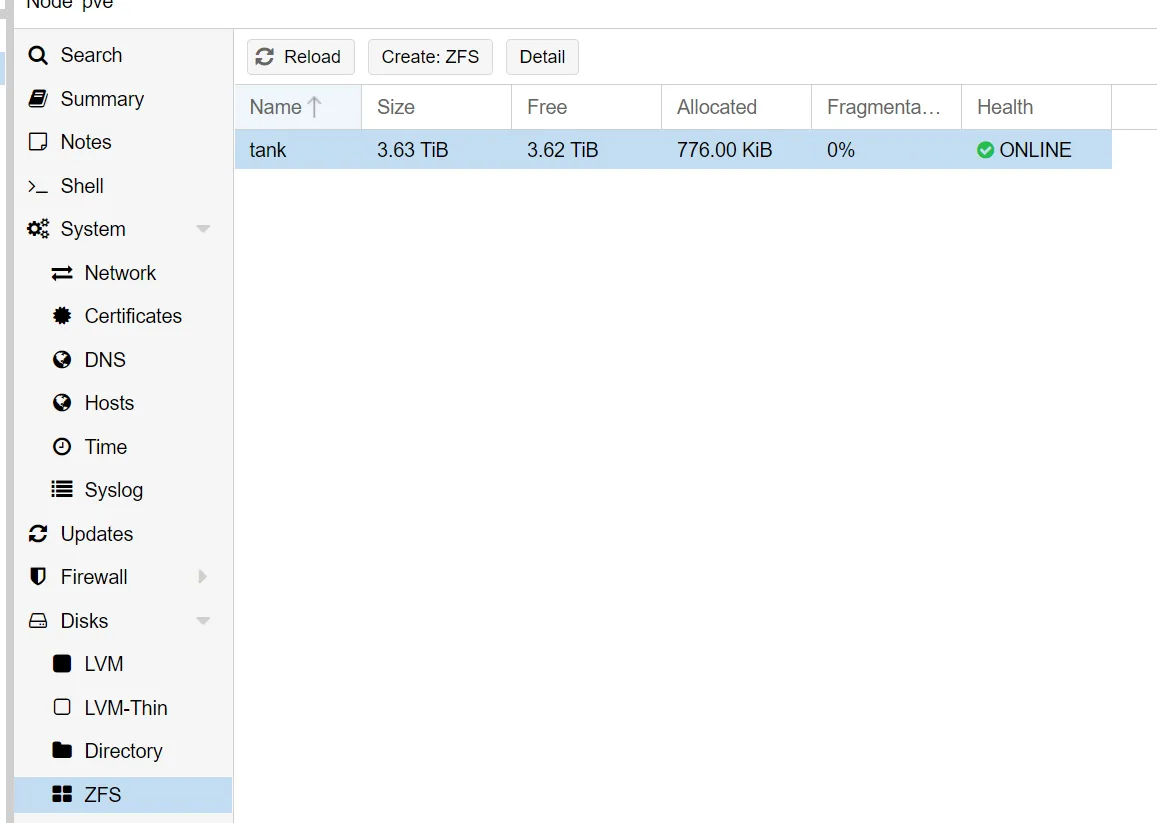
Task: Sort by the Fragmentation column header
Action: pos(886,107)
